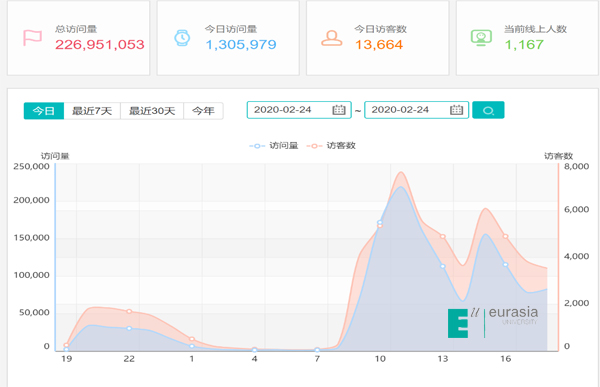This screenshot has height=387, width=600.
Task: Toggle the 访客数 series in chart legend
Action: point(331,146)
